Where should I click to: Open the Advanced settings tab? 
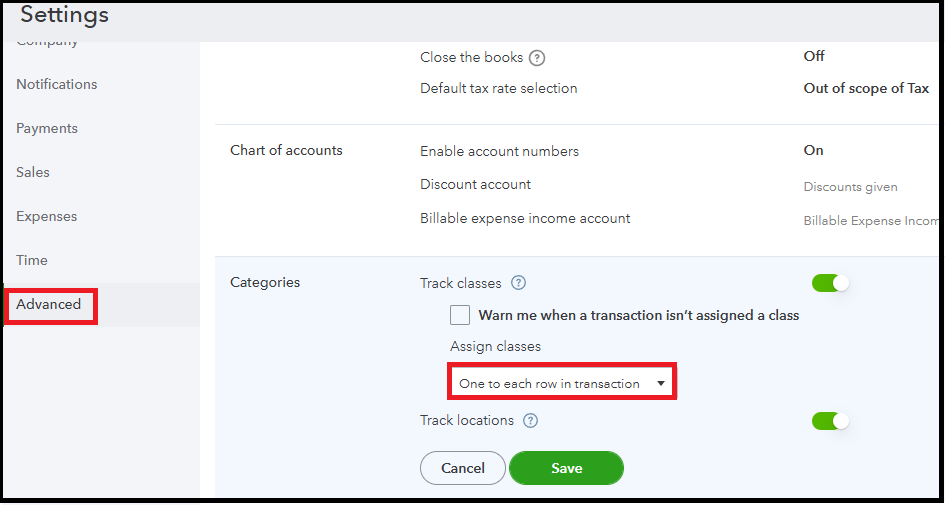(x=49, y=304)
